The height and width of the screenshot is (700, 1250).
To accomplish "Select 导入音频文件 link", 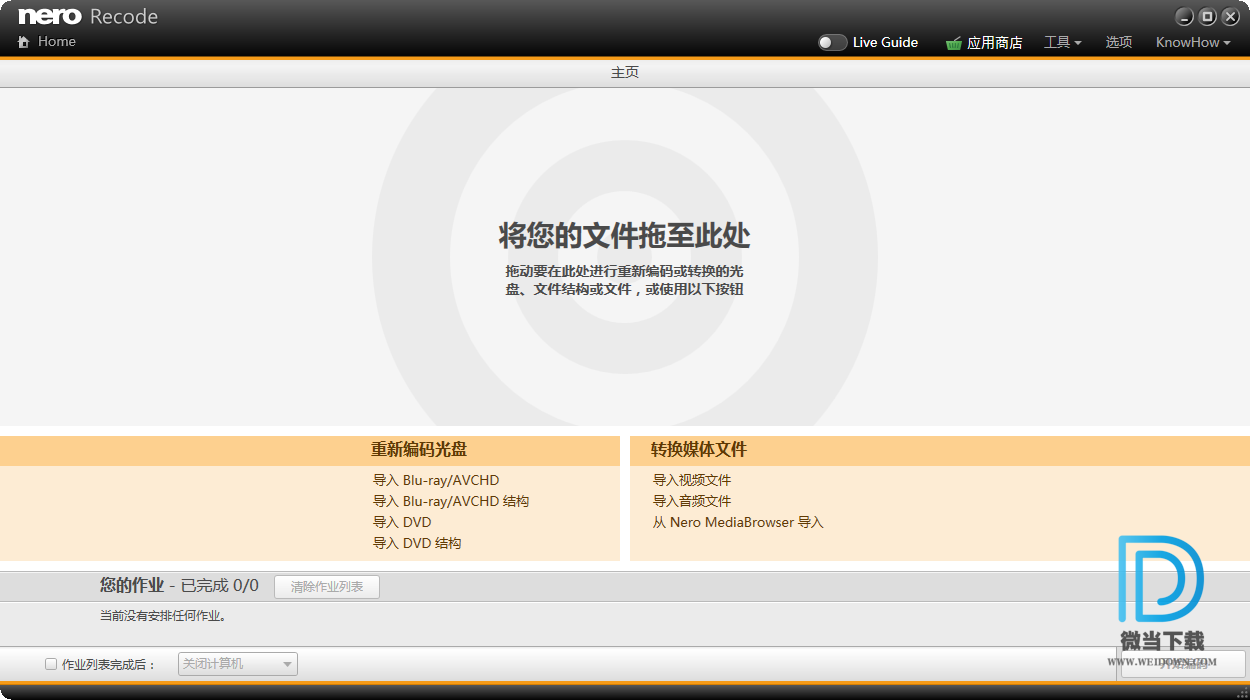I will pyautogui.click(x=692, y=501).
